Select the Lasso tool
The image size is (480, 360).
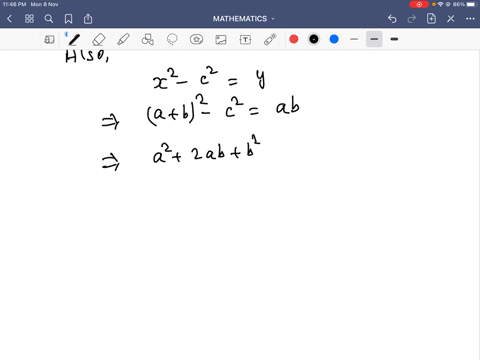tap(172, 40)
